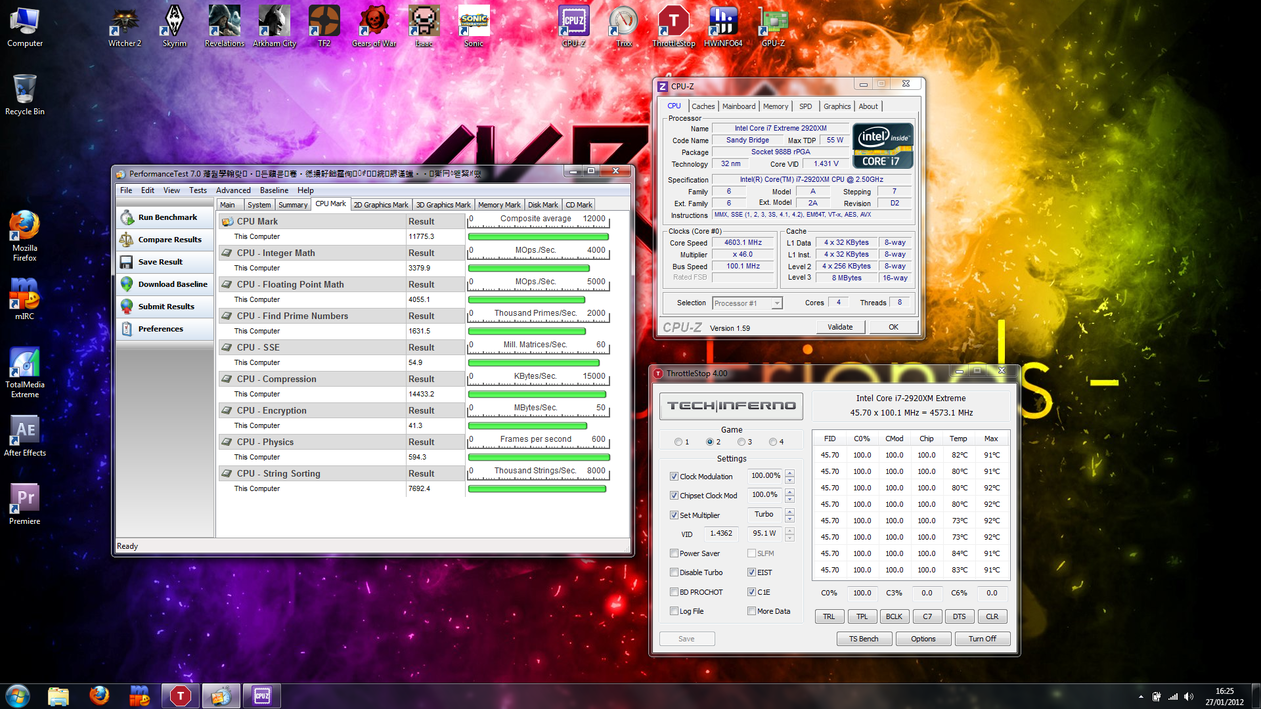Image resolution: width=1261 pixels, height=709 pixels.
Task: Select profile radio button 1
Action: click(x=679, y=442)
